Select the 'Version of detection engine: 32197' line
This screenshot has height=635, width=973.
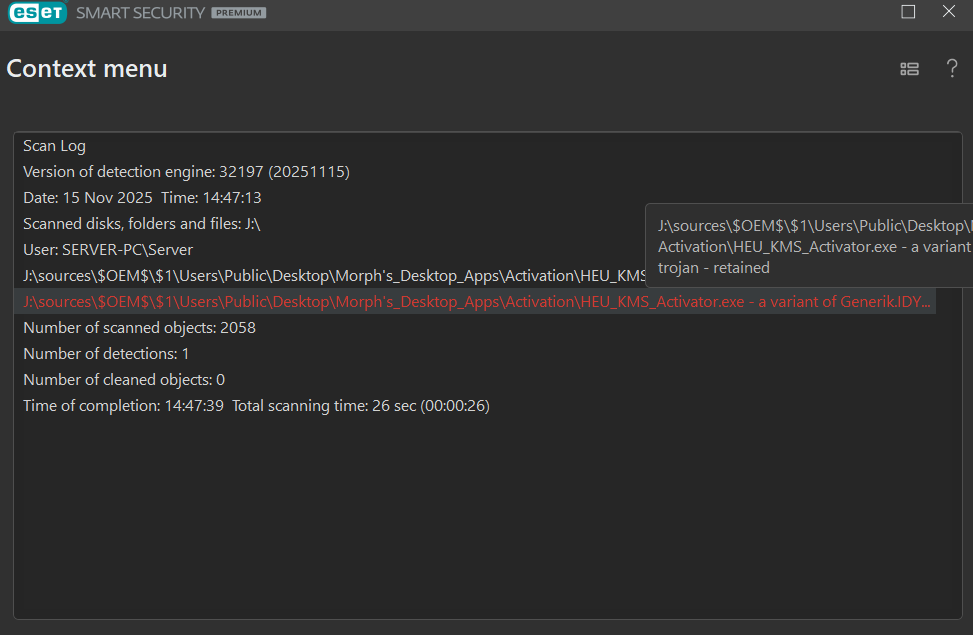(186, 172)
